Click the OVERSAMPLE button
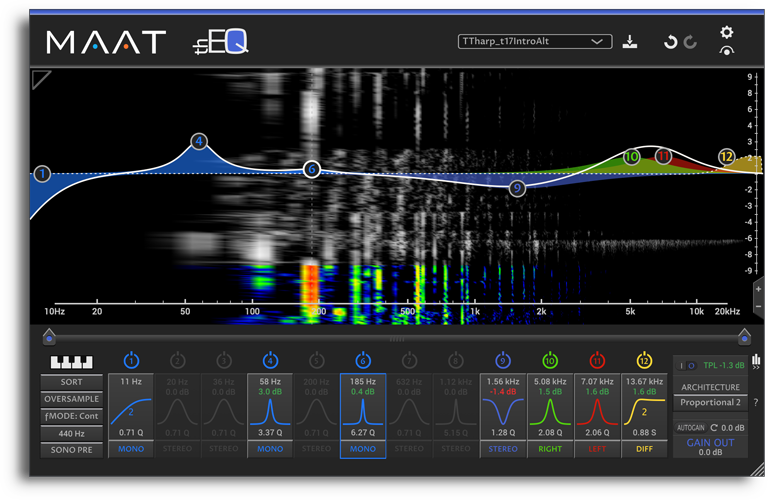The width and height of the screenshot is (768, 500). 72,399
